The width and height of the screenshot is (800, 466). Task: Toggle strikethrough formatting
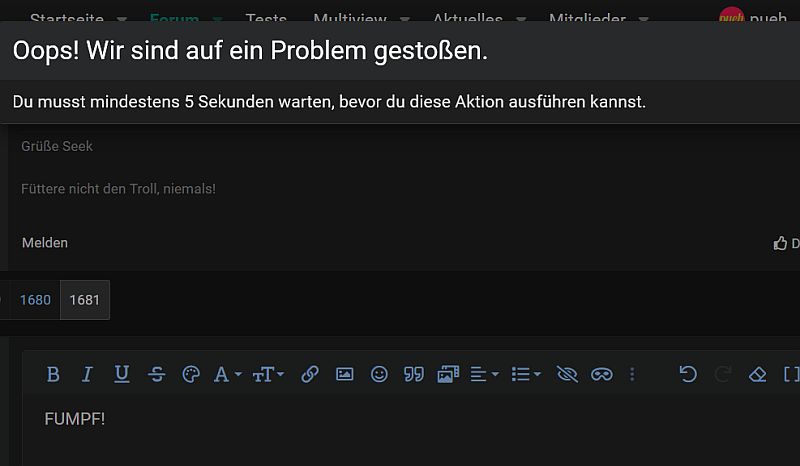(x=156, y=374)
